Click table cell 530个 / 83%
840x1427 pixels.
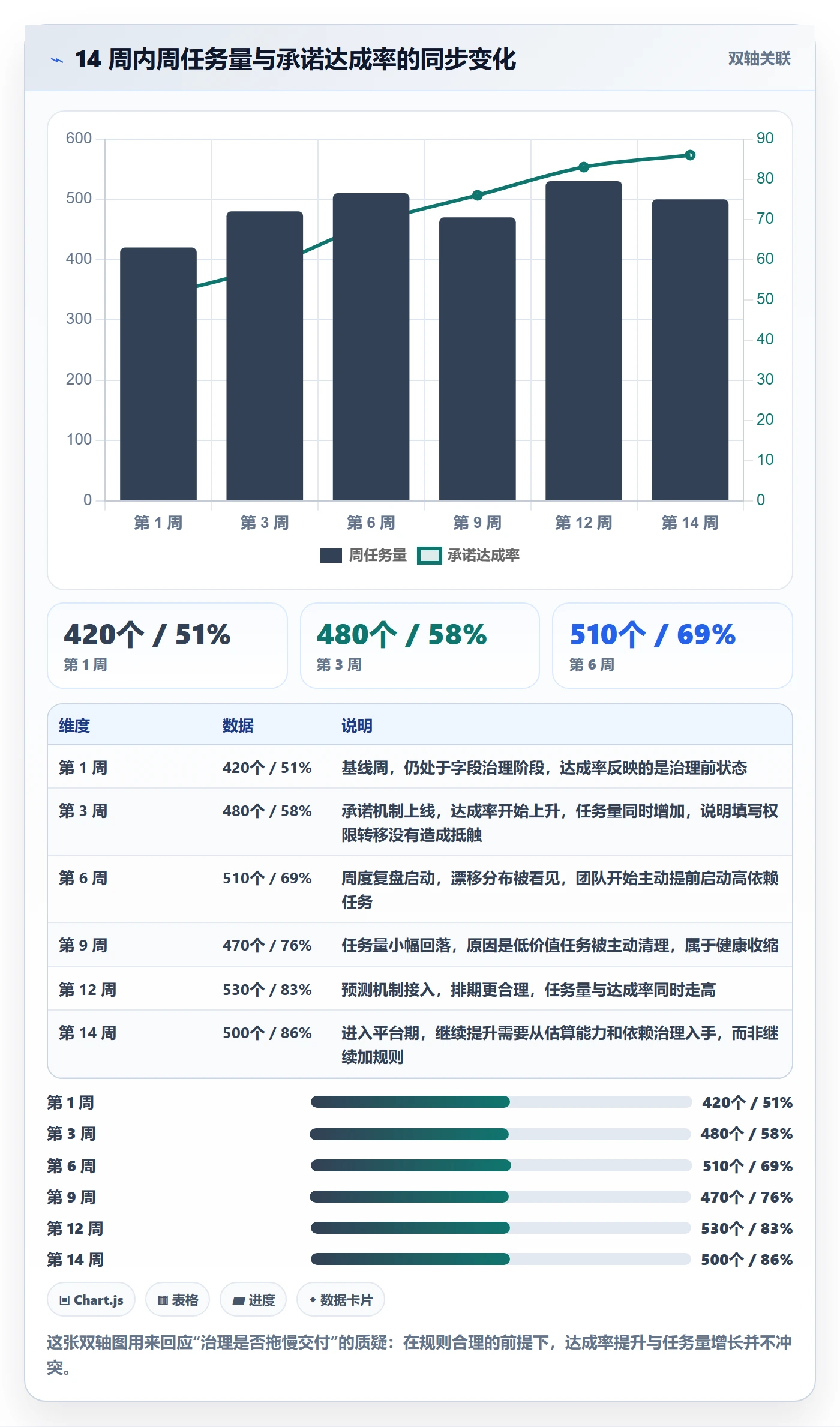267,990
